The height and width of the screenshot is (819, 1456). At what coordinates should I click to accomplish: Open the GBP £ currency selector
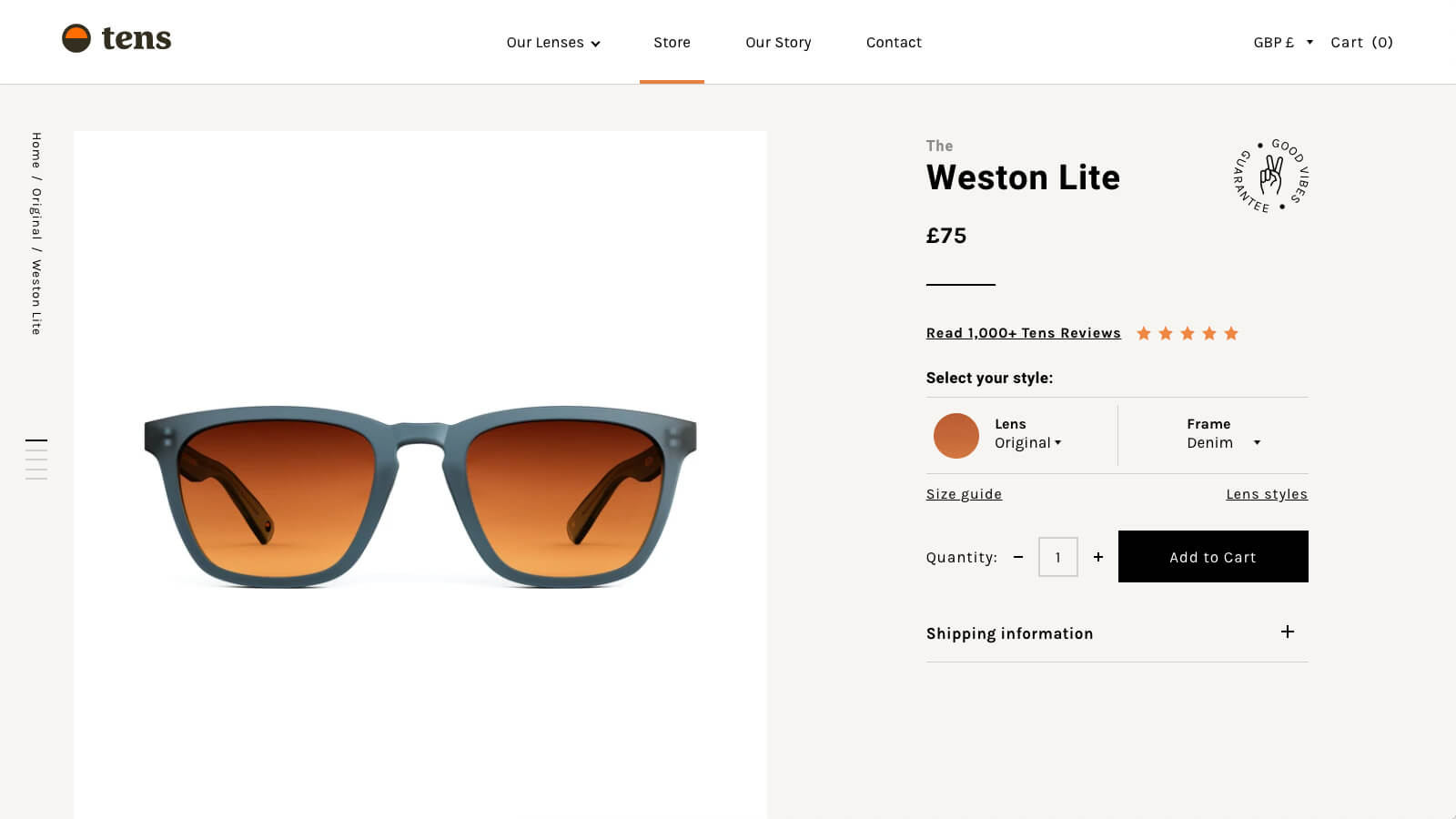coord(1282,43)
